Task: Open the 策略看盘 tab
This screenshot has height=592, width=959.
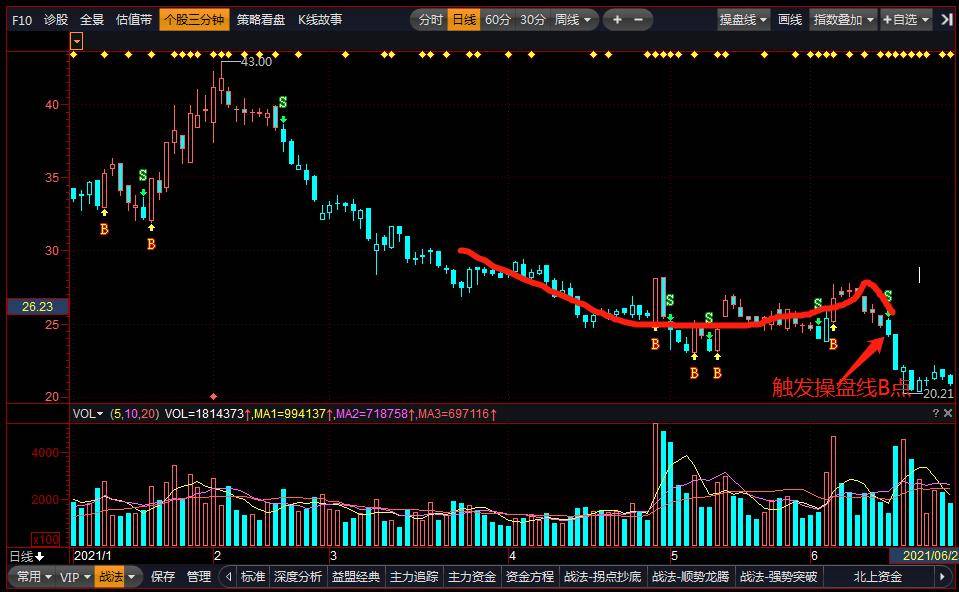Action: click(x=261, y=20)
